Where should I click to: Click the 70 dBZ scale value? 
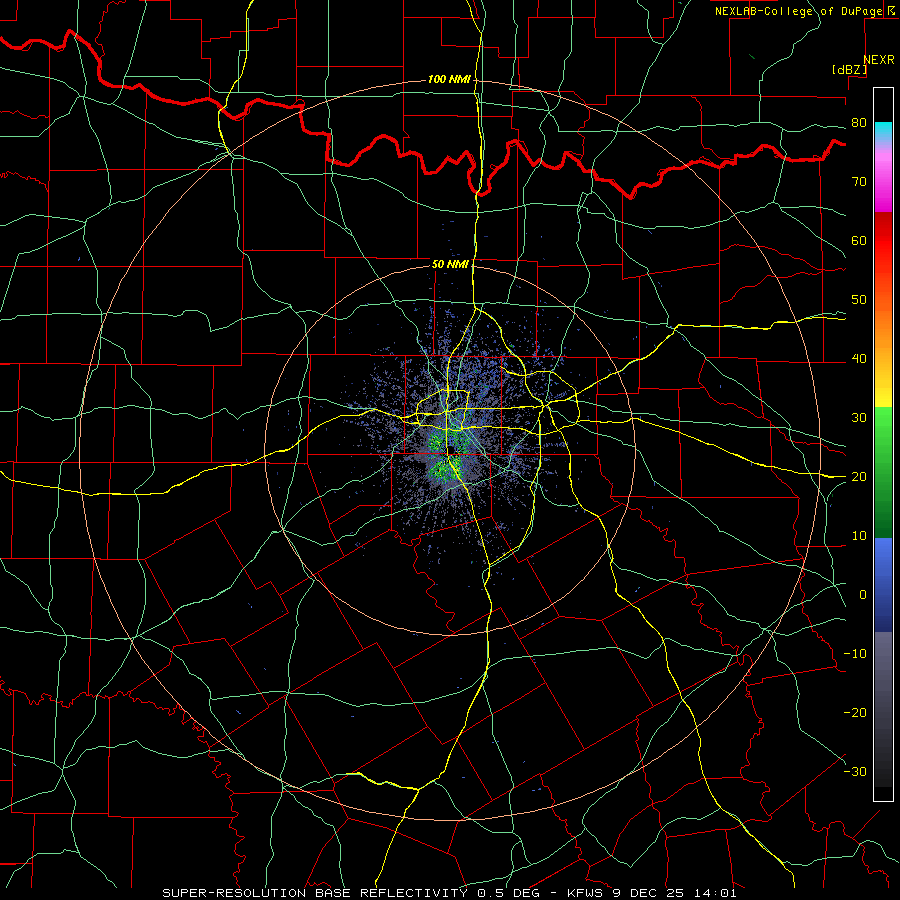859,182
